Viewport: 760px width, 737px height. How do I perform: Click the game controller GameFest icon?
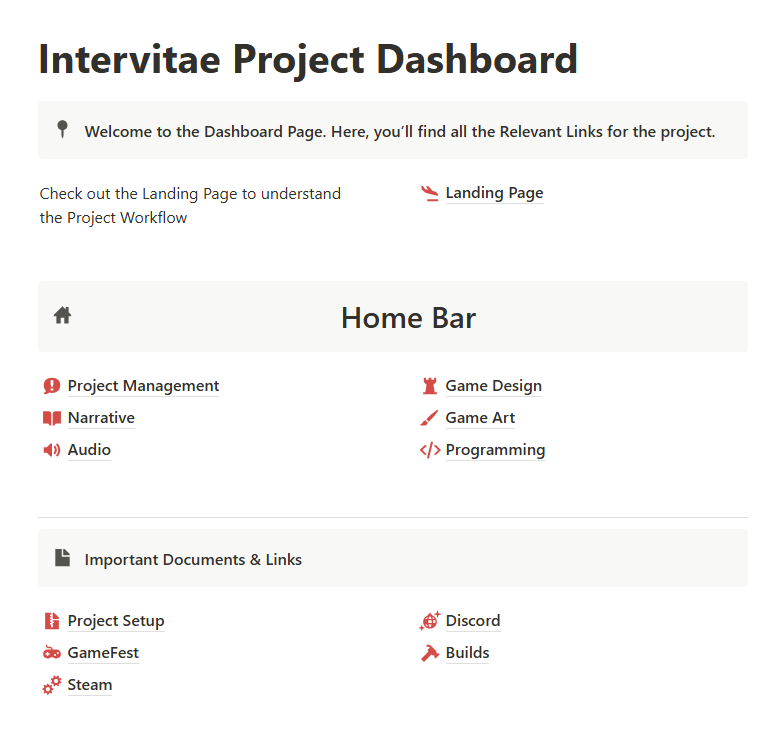(52, 653)
